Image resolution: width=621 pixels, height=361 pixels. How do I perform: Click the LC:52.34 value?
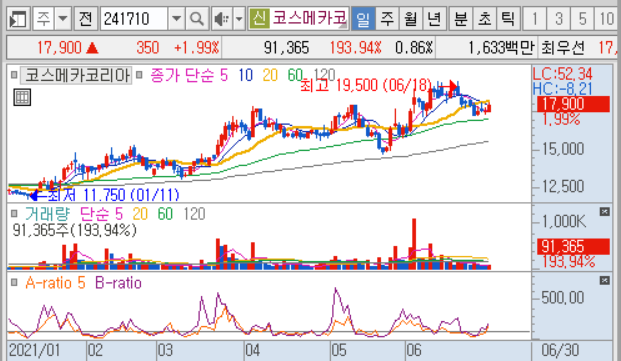coord(562,74)
